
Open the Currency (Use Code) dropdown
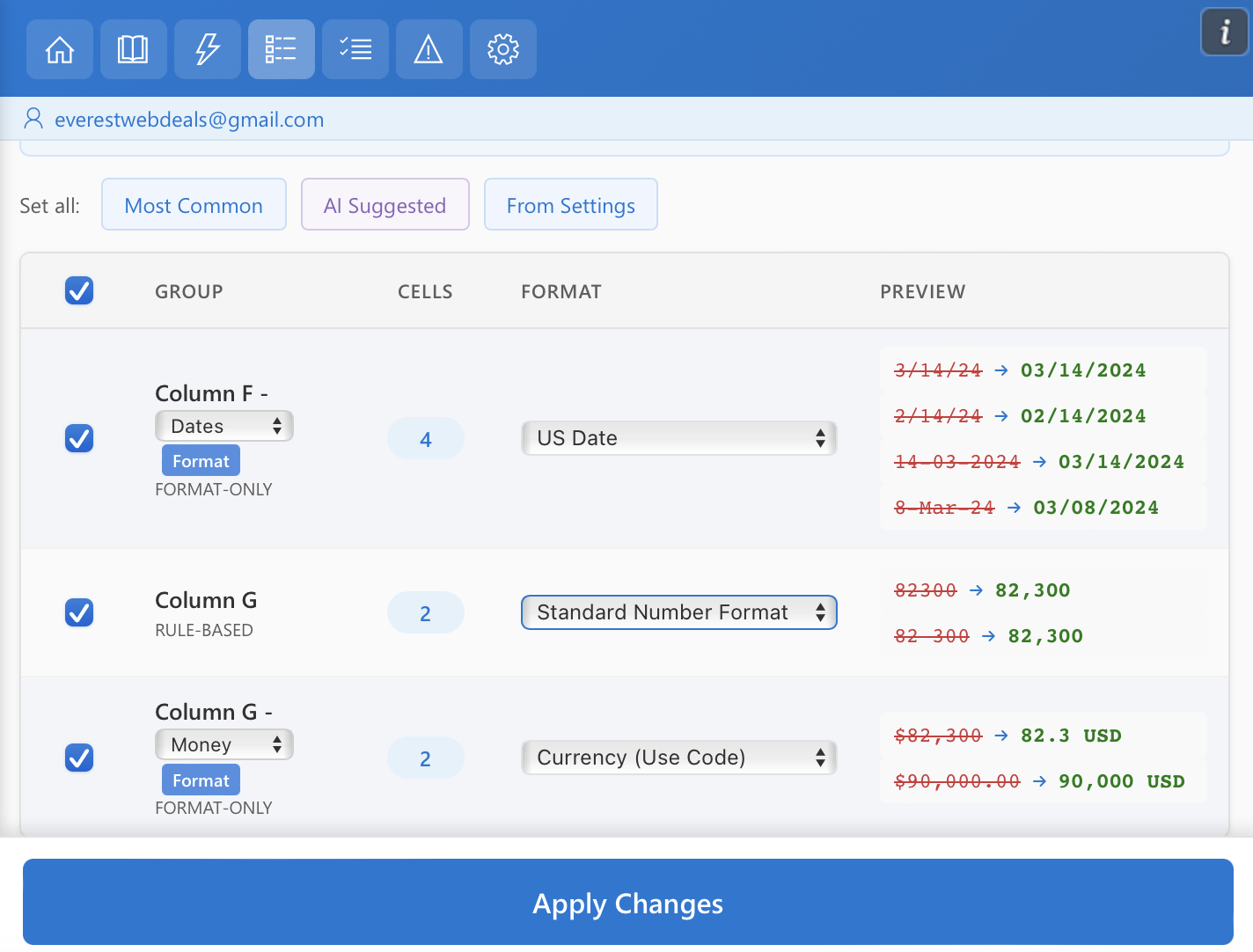point(678,757)
